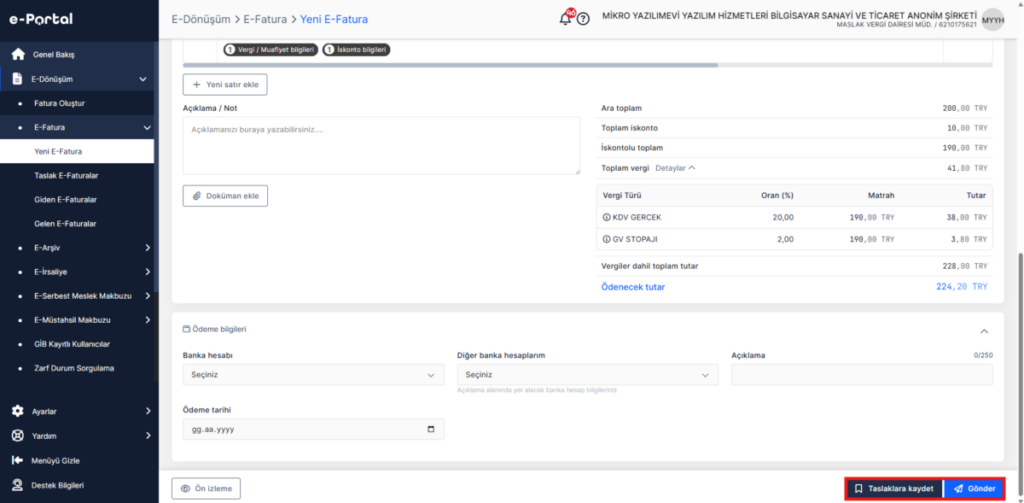Expand E-Müstahsil Makbuzu submenu

pos(148,320)
